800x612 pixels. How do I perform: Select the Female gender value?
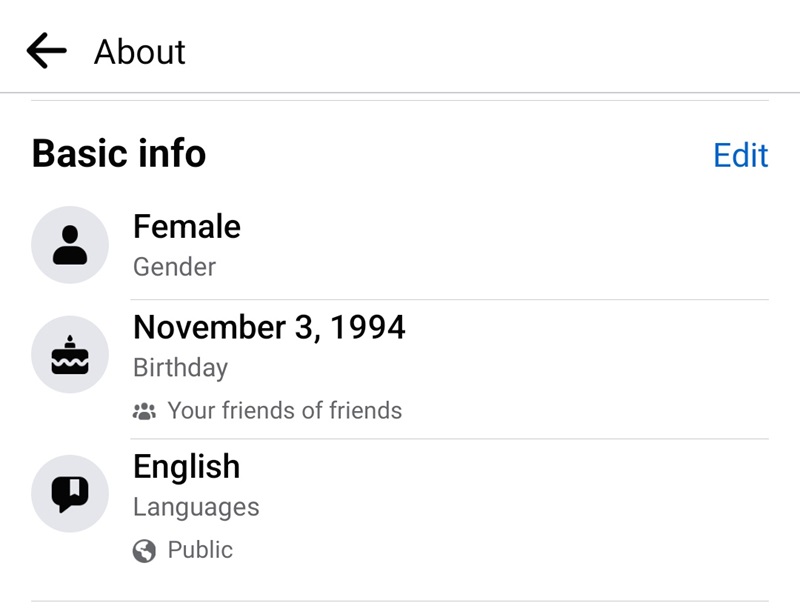187,227
